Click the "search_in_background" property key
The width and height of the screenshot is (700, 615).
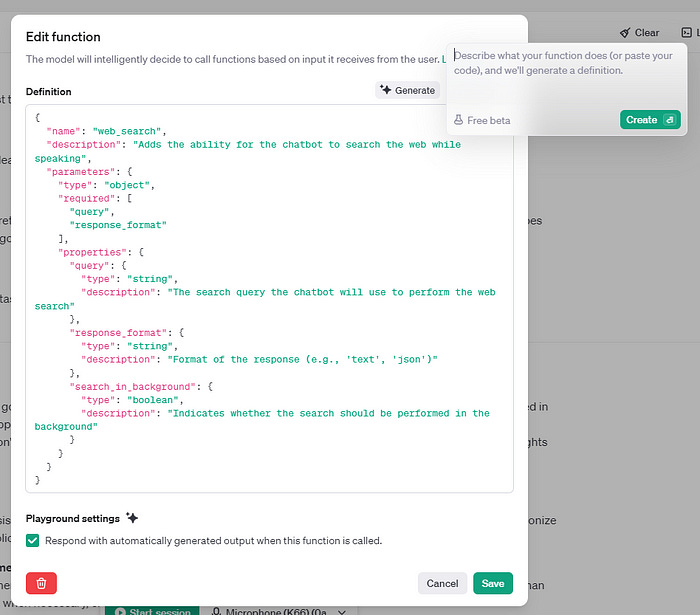(x=133, y=386)
